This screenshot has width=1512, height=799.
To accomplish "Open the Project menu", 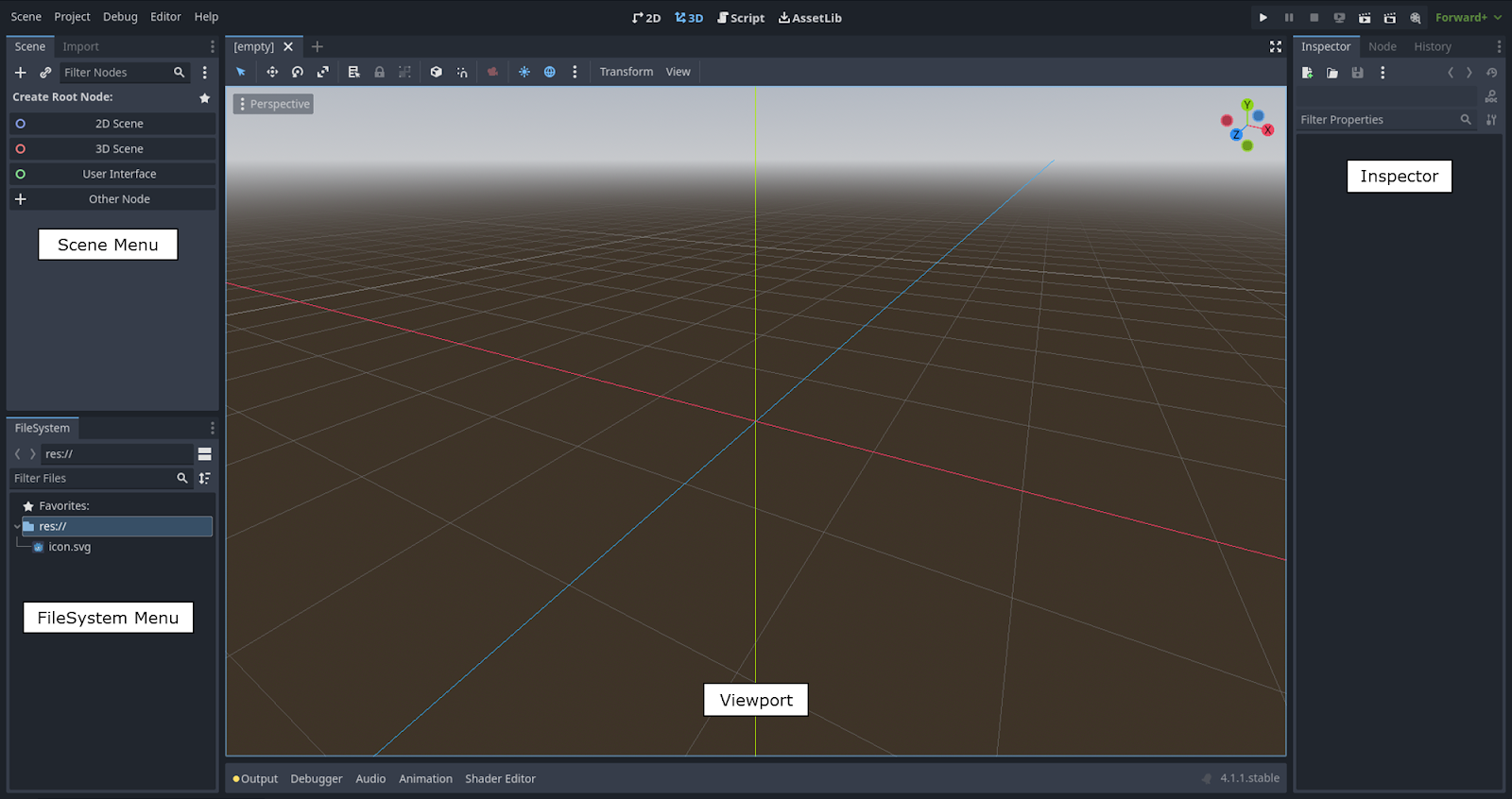I will pos(73,17).
